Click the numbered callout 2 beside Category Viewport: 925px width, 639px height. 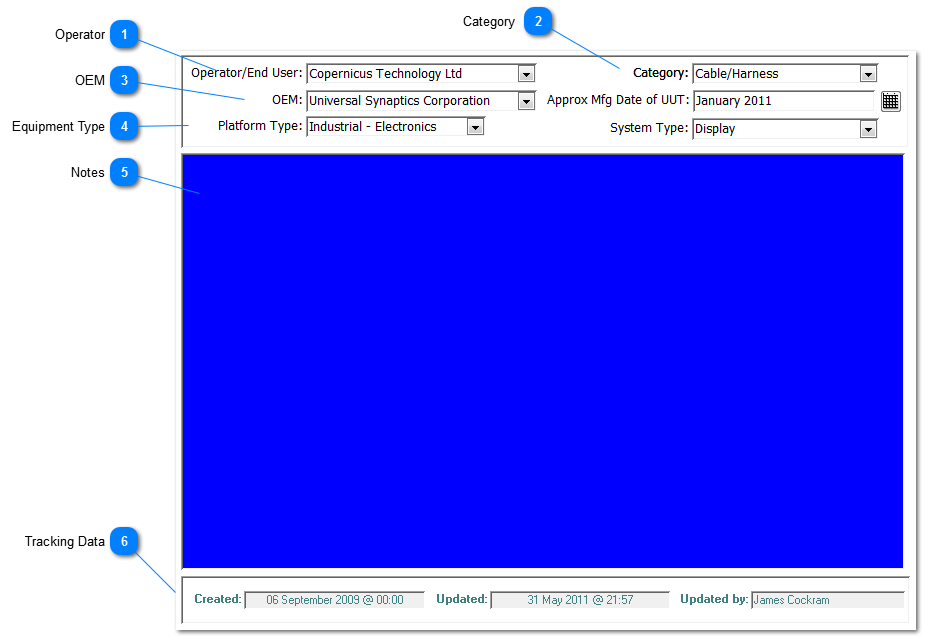(538, 22)
